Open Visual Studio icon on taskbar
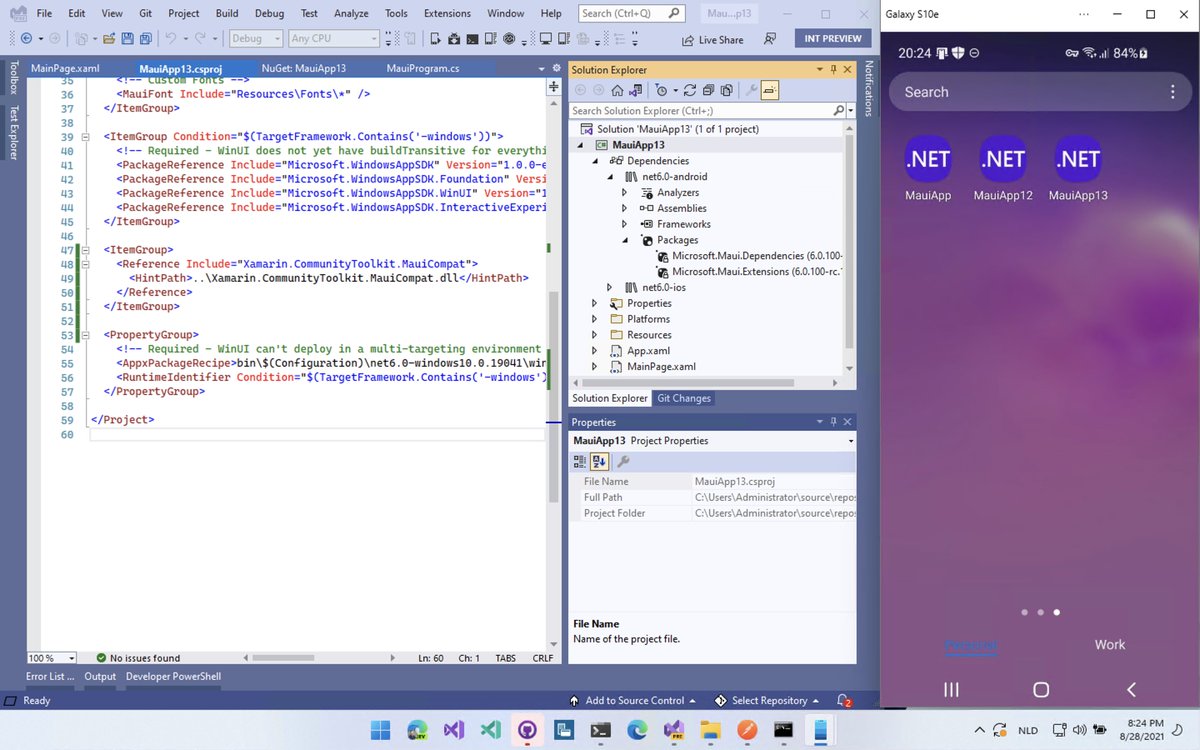Viewport: 1200px width, 750px height. point(453,730)
